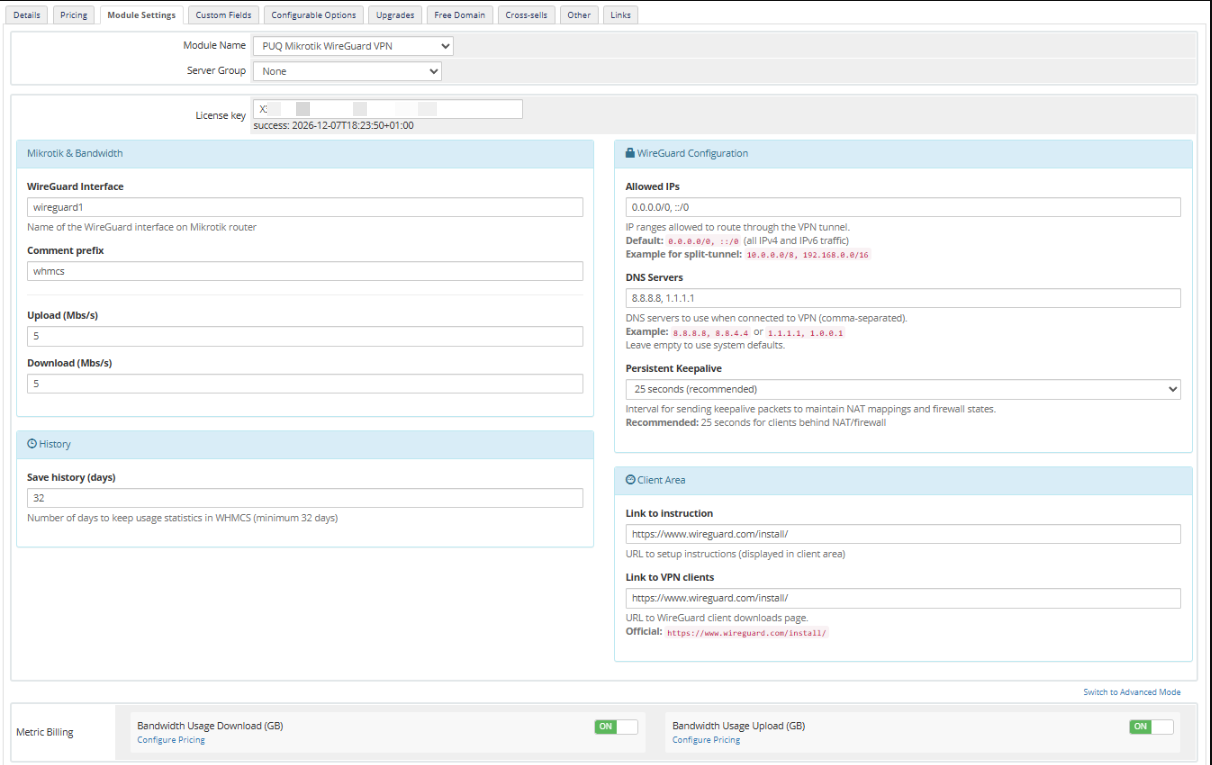Image resolution: width=1212 pixels, height=765 pixels.
Task: Toggle Bandwidth Usage Upload metric billing
Action: coord(1151,727)
